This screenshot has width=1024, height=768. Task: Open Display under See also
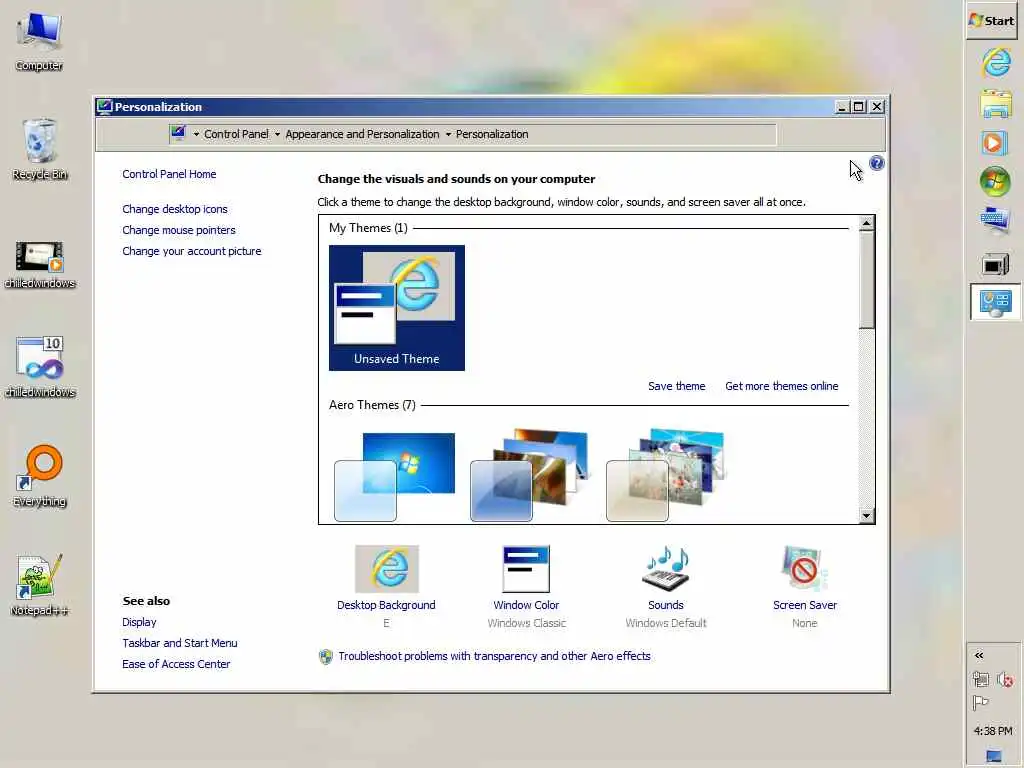click(x=139, y=622)
